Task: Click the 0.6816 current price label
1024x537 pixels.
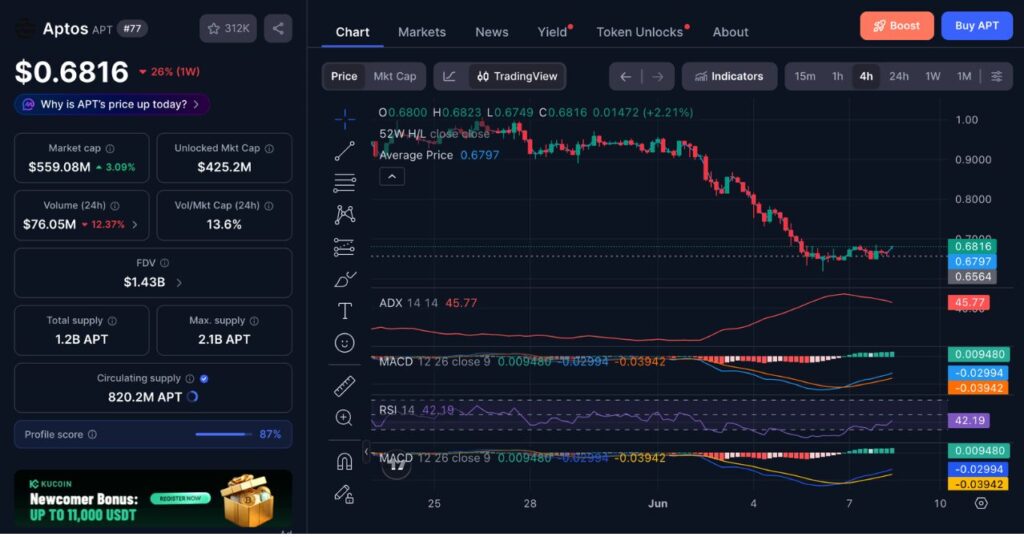Action: point(972,246)
